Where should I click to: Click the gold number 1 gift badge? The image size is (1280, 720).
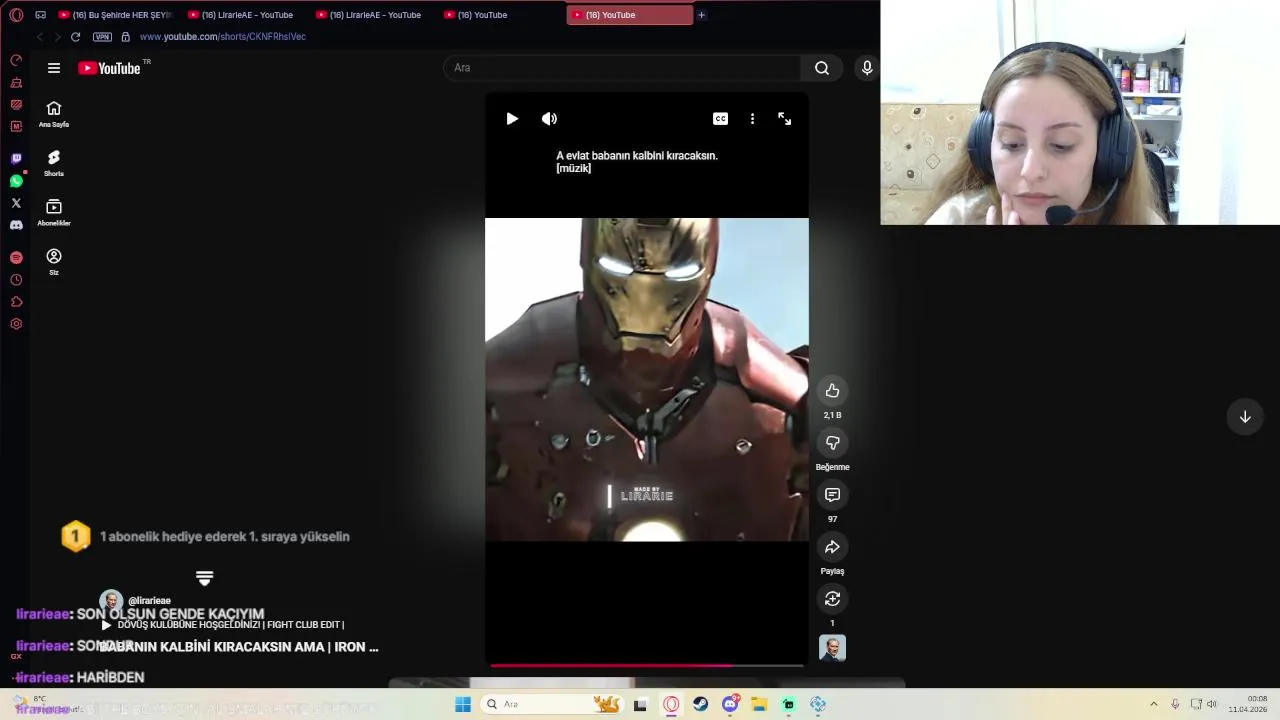coord(76,537)
